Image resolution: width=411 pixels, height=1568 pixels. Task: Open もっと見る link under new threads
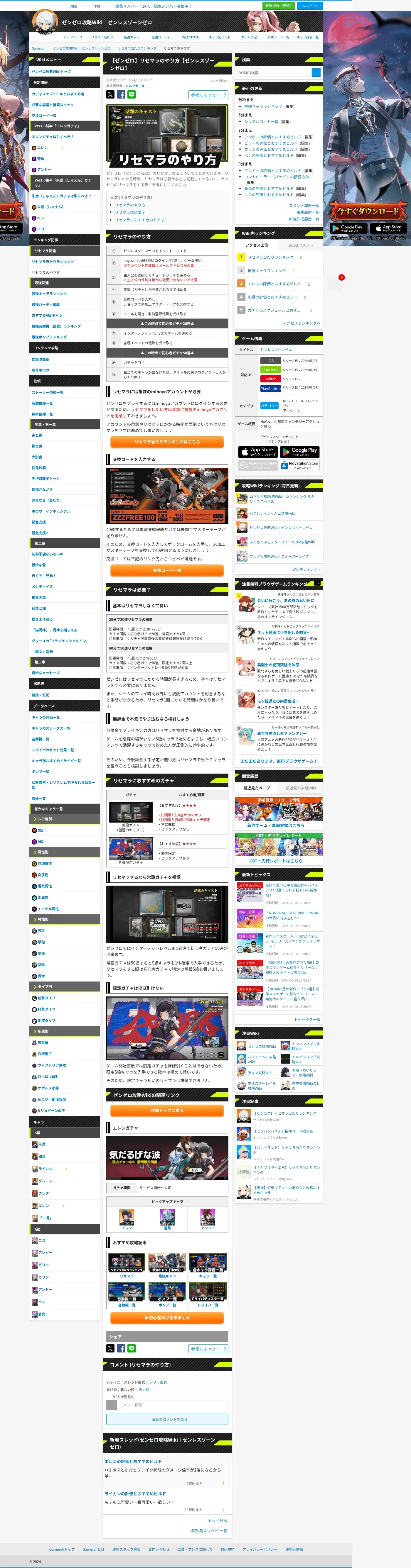click(x=218, y=1520)
